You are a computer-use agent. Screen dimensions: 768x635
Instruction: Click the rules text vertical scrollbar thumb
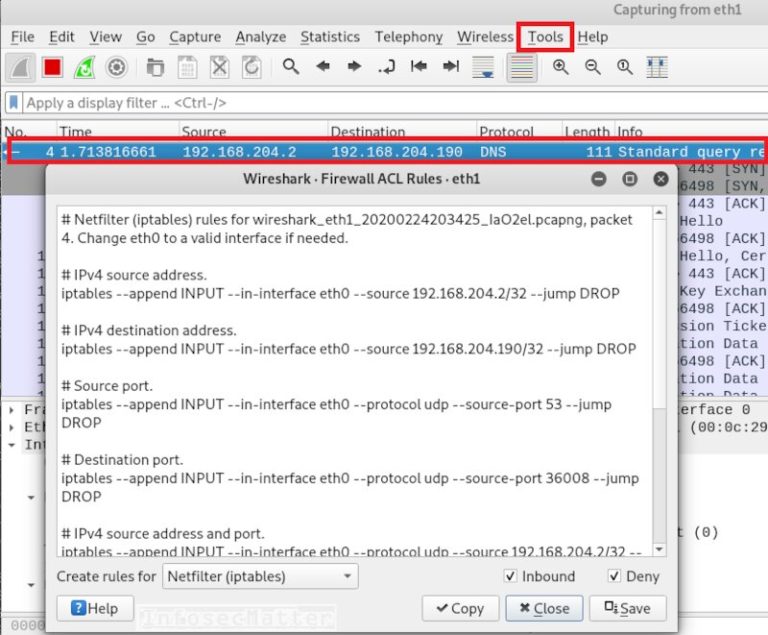click(x=659, y=314)
